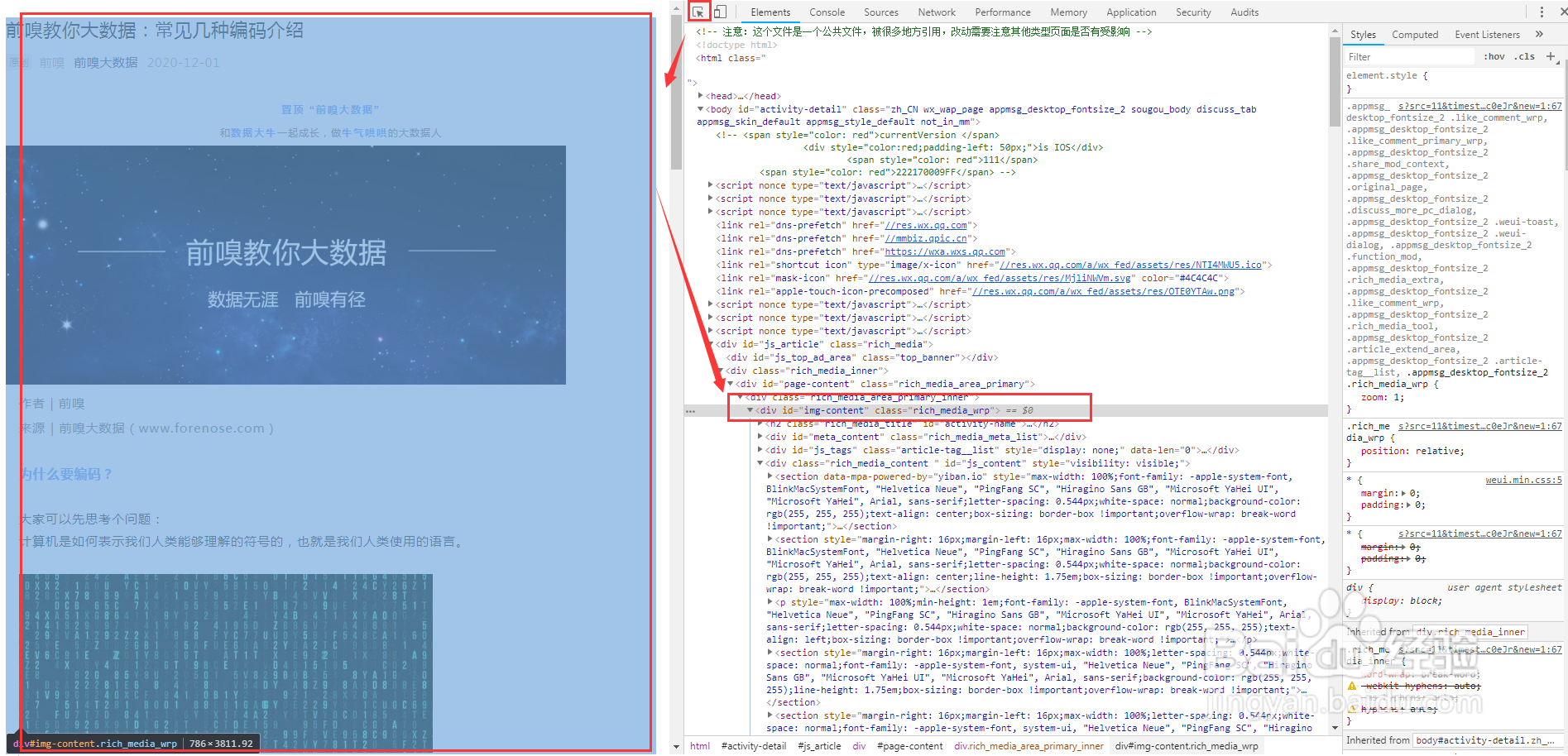1568x756 pixels.
Task: Select the h2.rich_media_title DOM node row
Action: 910,423
